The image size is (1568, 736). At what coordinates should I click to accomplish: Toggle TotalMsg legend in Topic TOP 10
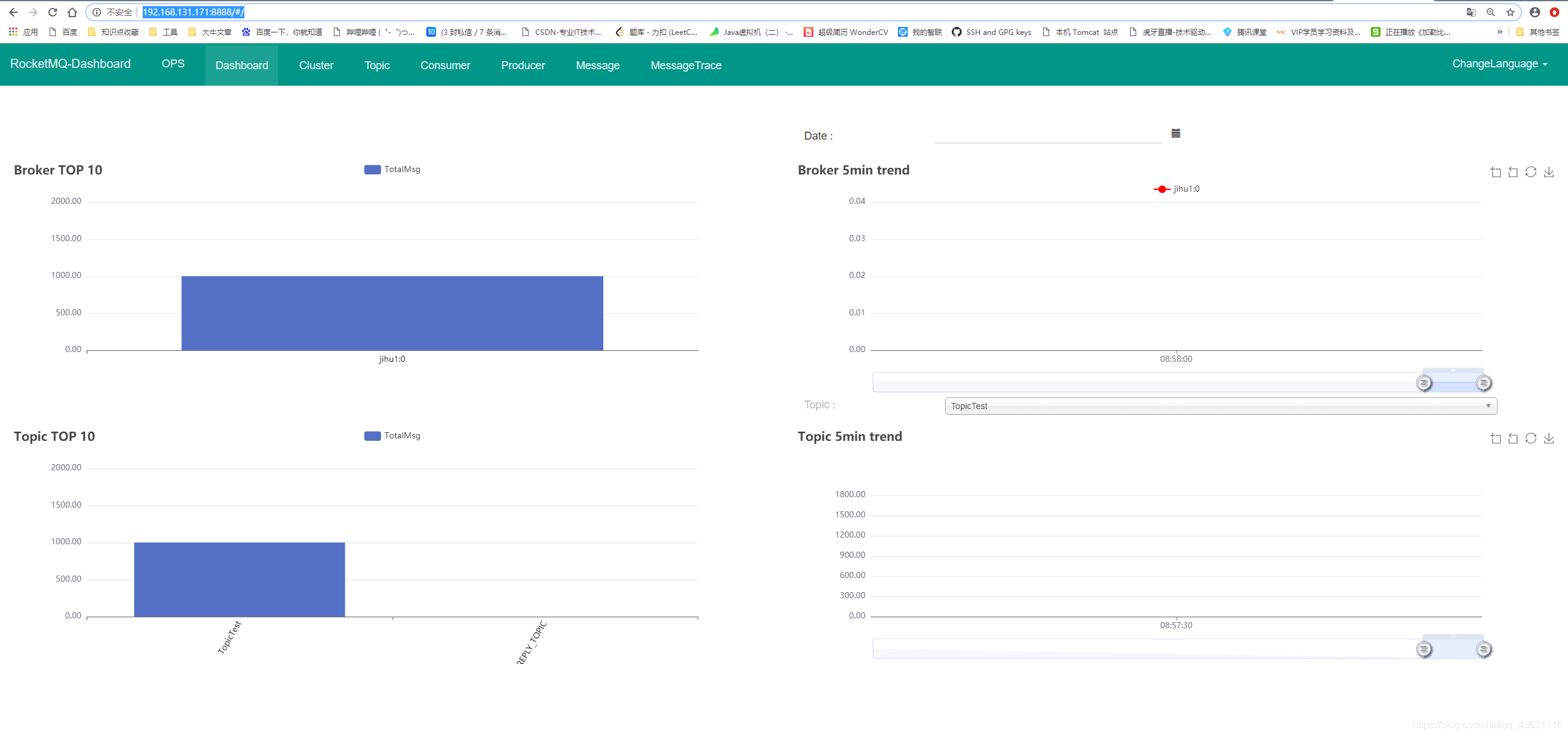[392, 436]
